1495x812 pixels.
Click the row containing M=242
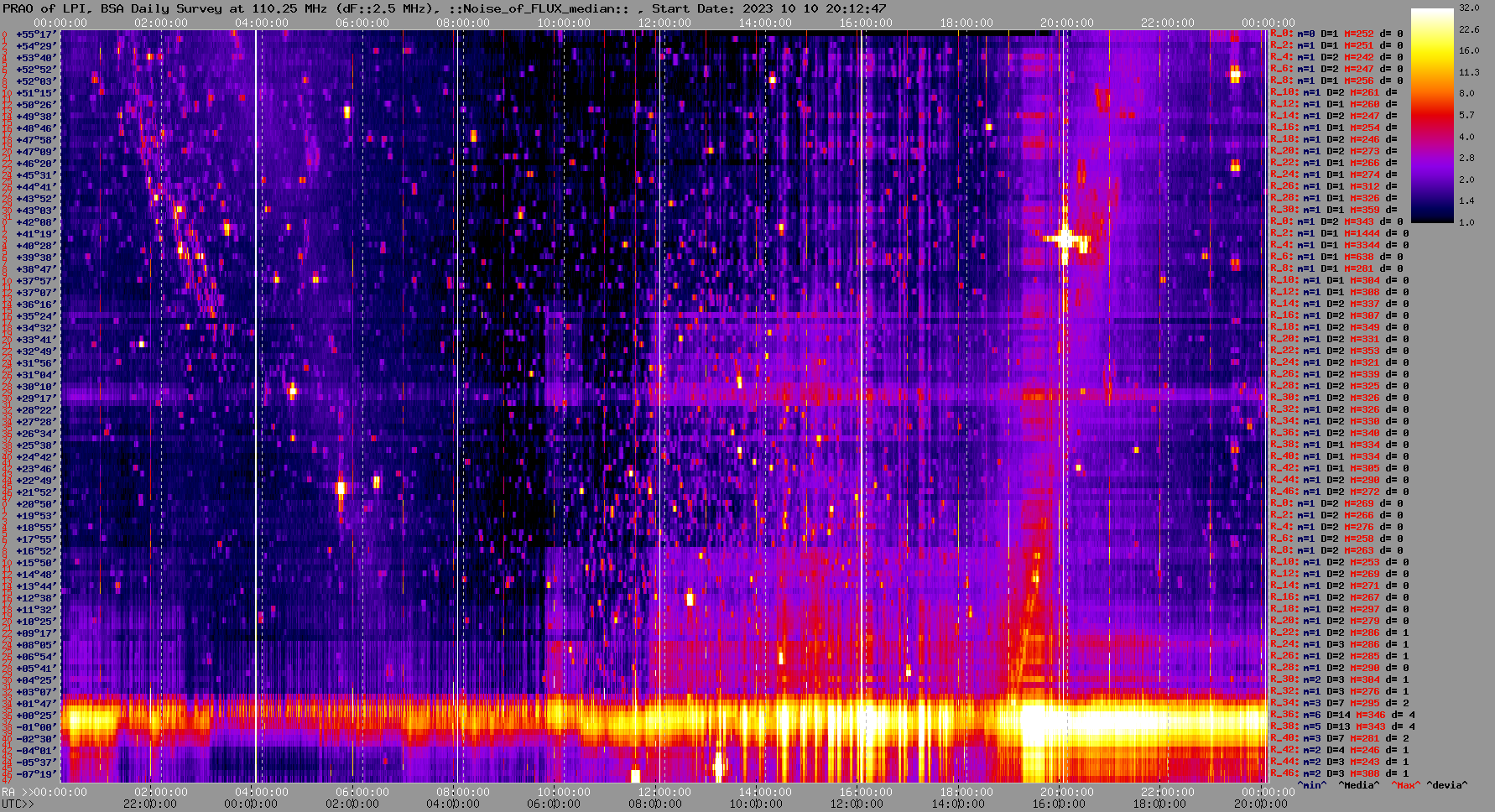1336,58
